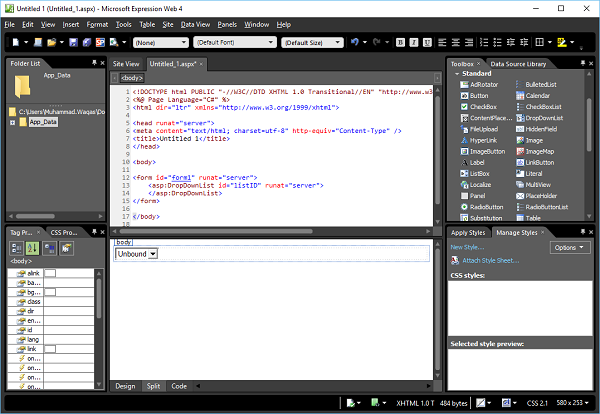
Task: Select the Calendar control in Toolbox
Action: tap(538, 97)
